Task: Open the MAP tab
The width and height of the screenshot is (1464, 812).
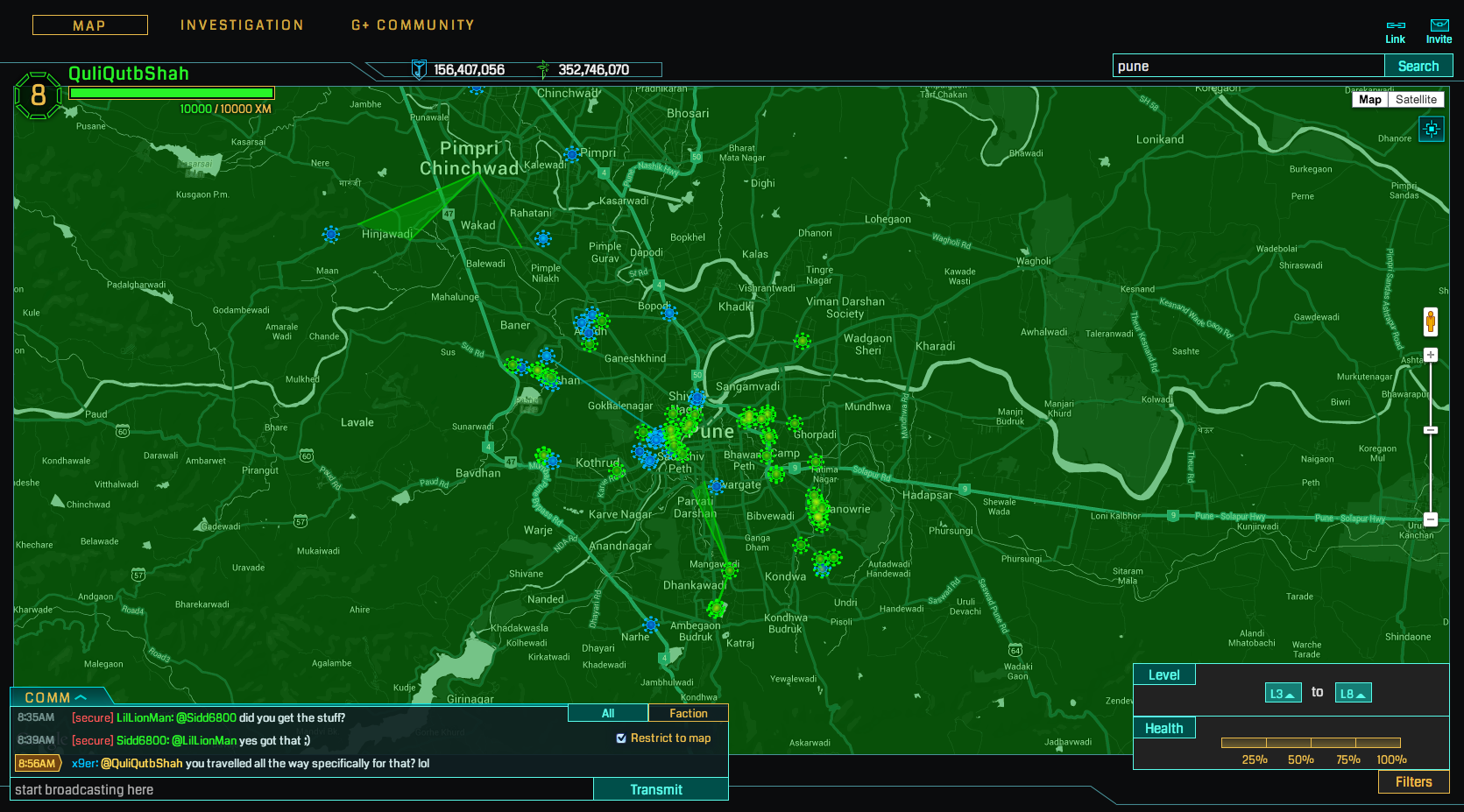Action: pos(89,25)
